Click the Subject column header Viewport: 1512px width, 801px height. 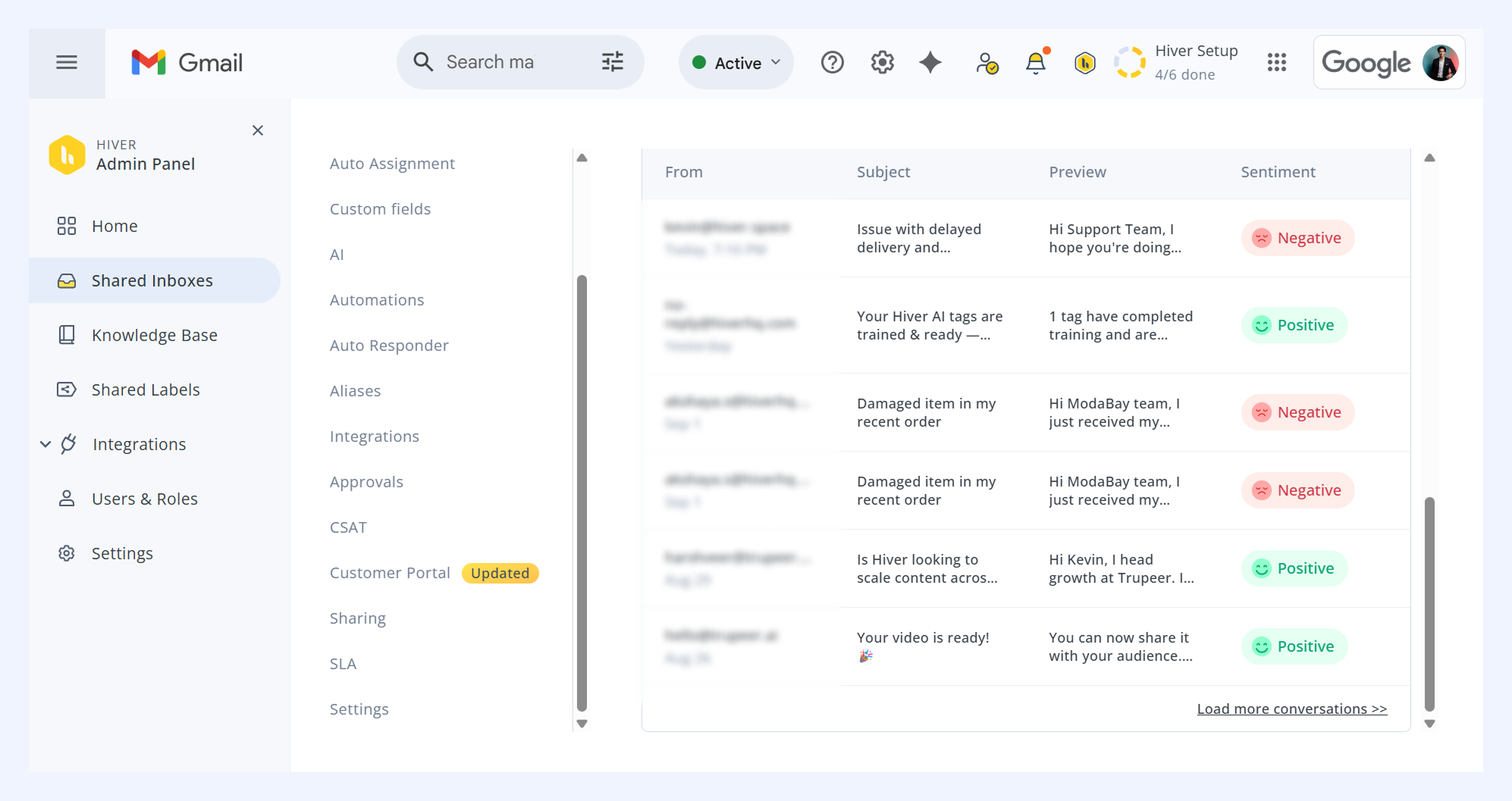click(883, 172)
